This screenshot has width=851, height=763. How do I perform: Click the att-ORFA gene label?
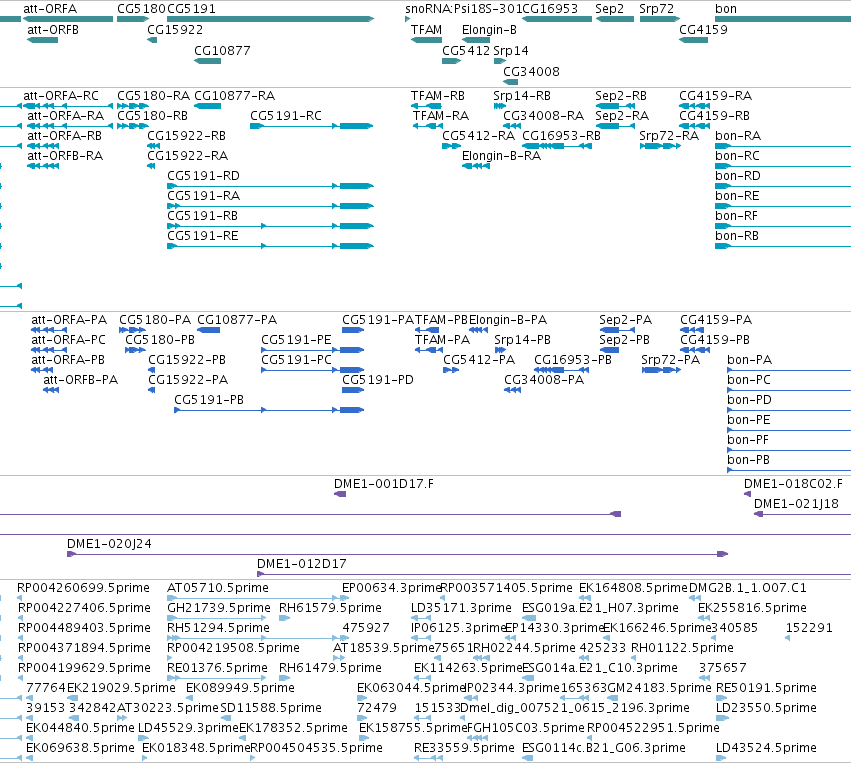[50, 9]
